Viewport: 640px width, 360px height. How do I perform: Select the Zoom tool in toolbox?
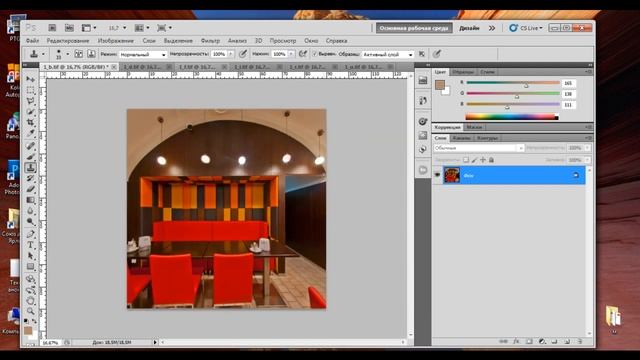click(31, 311)
